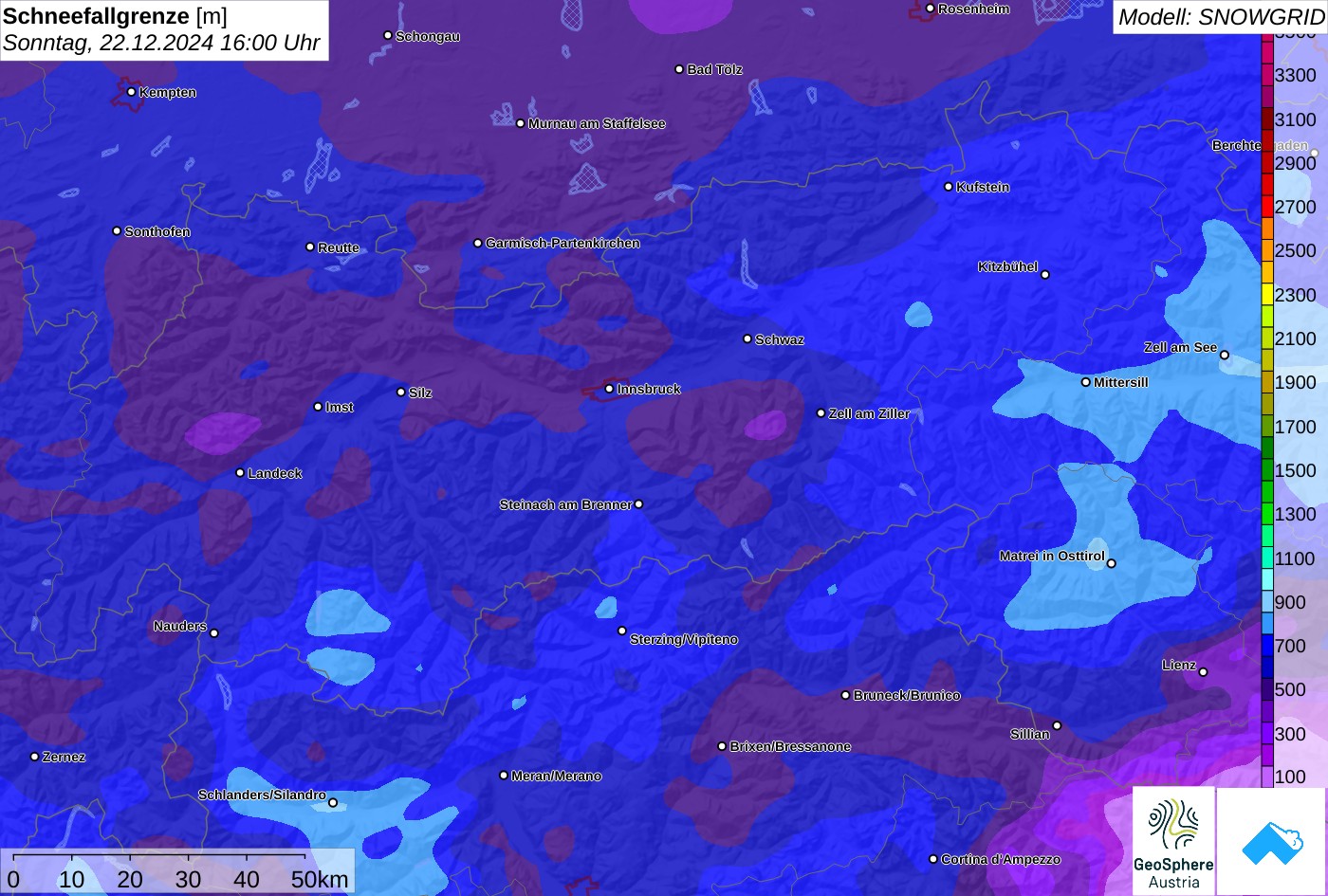
Task: Click the Bruneck/Brunico label
Action: coord(907,696)
